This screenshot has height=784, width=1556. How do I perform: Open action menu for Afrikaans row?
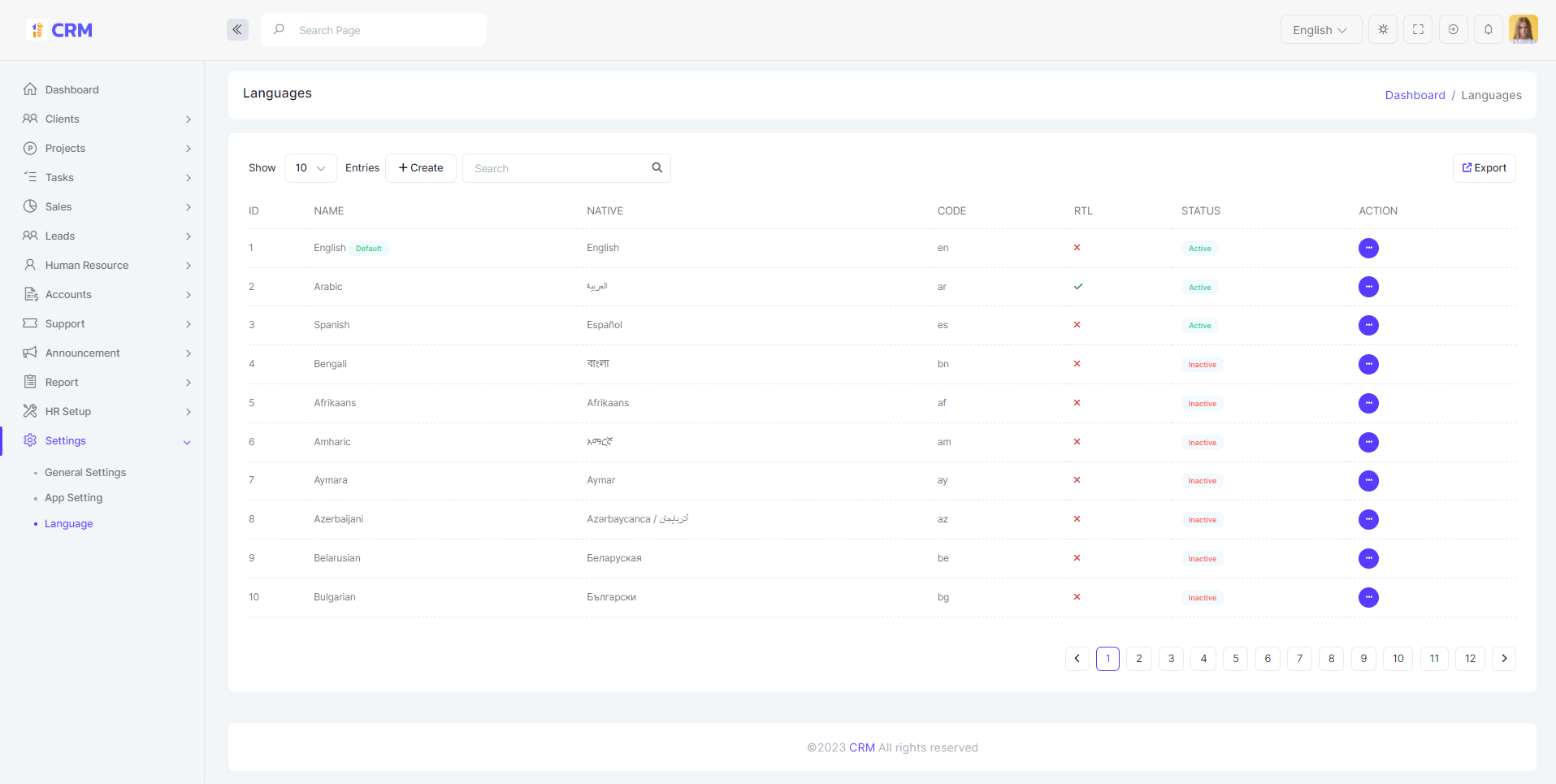pyautogui.click(x=1368, y=403)
